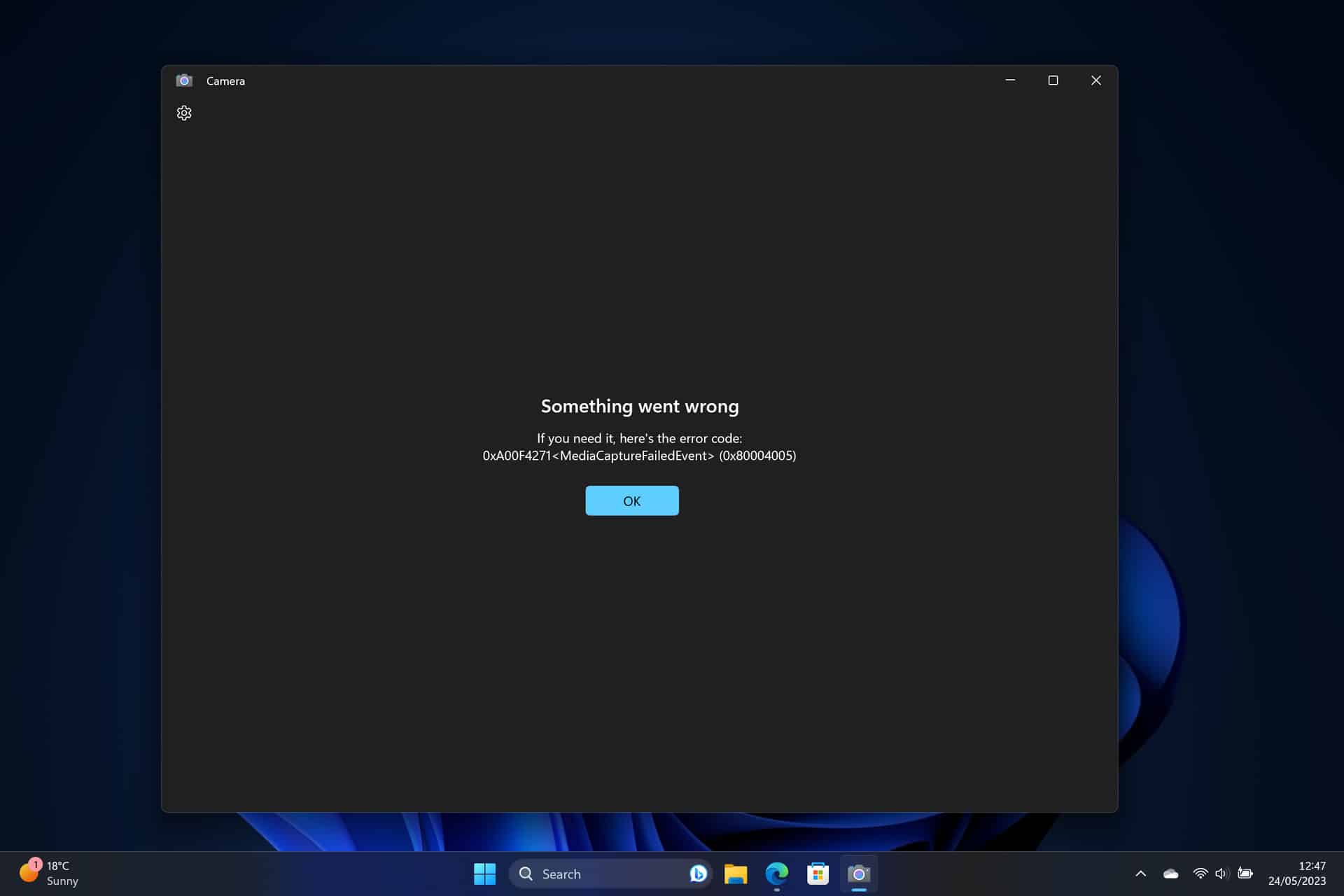Click the battery tray icon

pyautogui.click(x=1245, y=873)
